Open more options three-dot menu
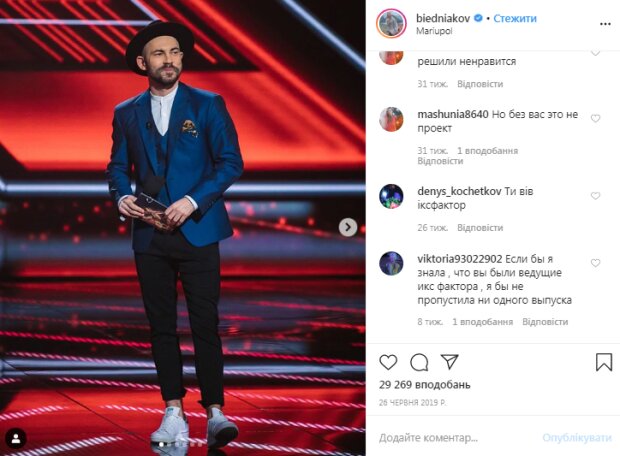This screenshot has width=620, height=456. pyautogui.click(x=605, y=24)
